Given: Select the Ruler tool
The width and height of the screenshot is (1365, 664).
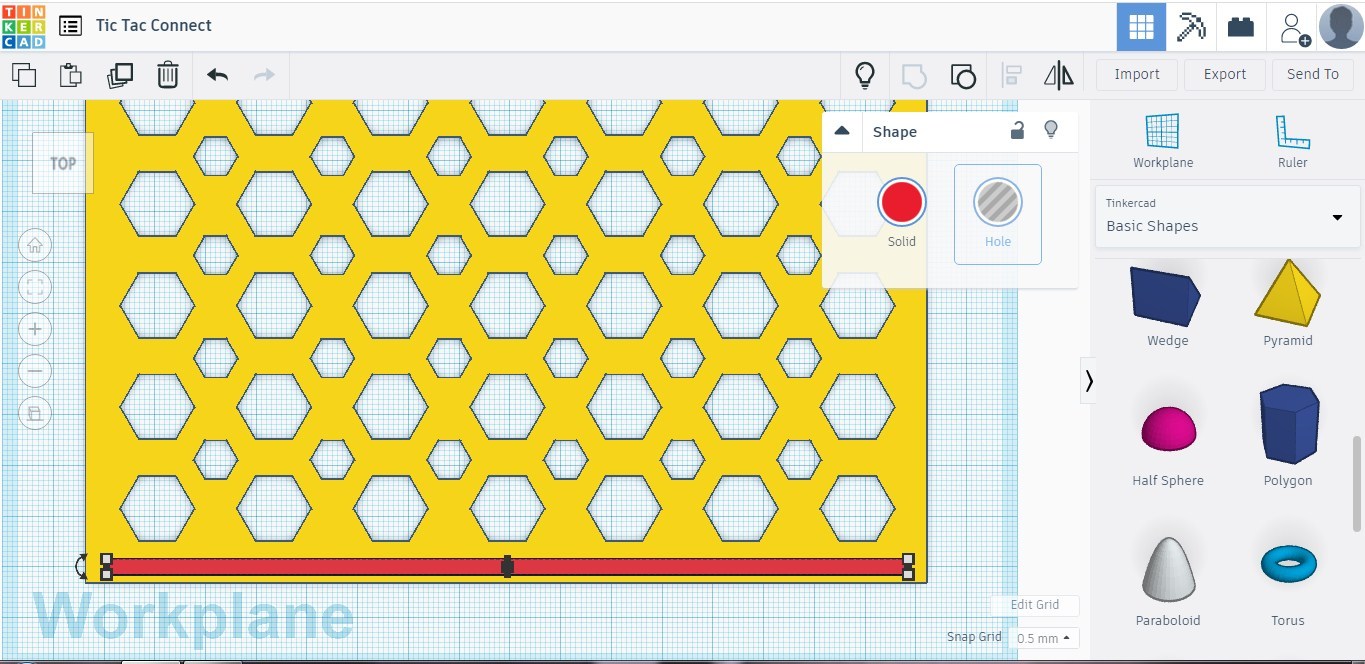Looking at the screenshot, I should (1292, 140).
